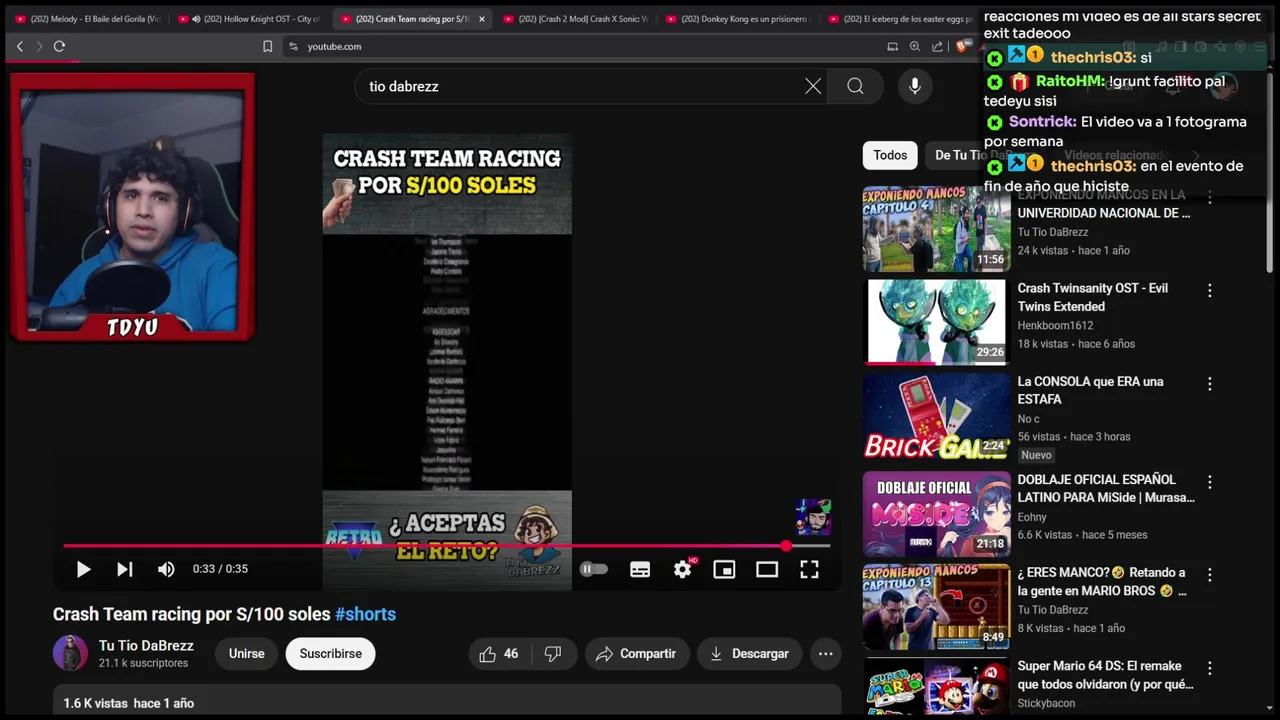Viewport: 1280px width, 720px height.
Task: Open options for ERES MANCO video
Action: [x=1209, y=574]
